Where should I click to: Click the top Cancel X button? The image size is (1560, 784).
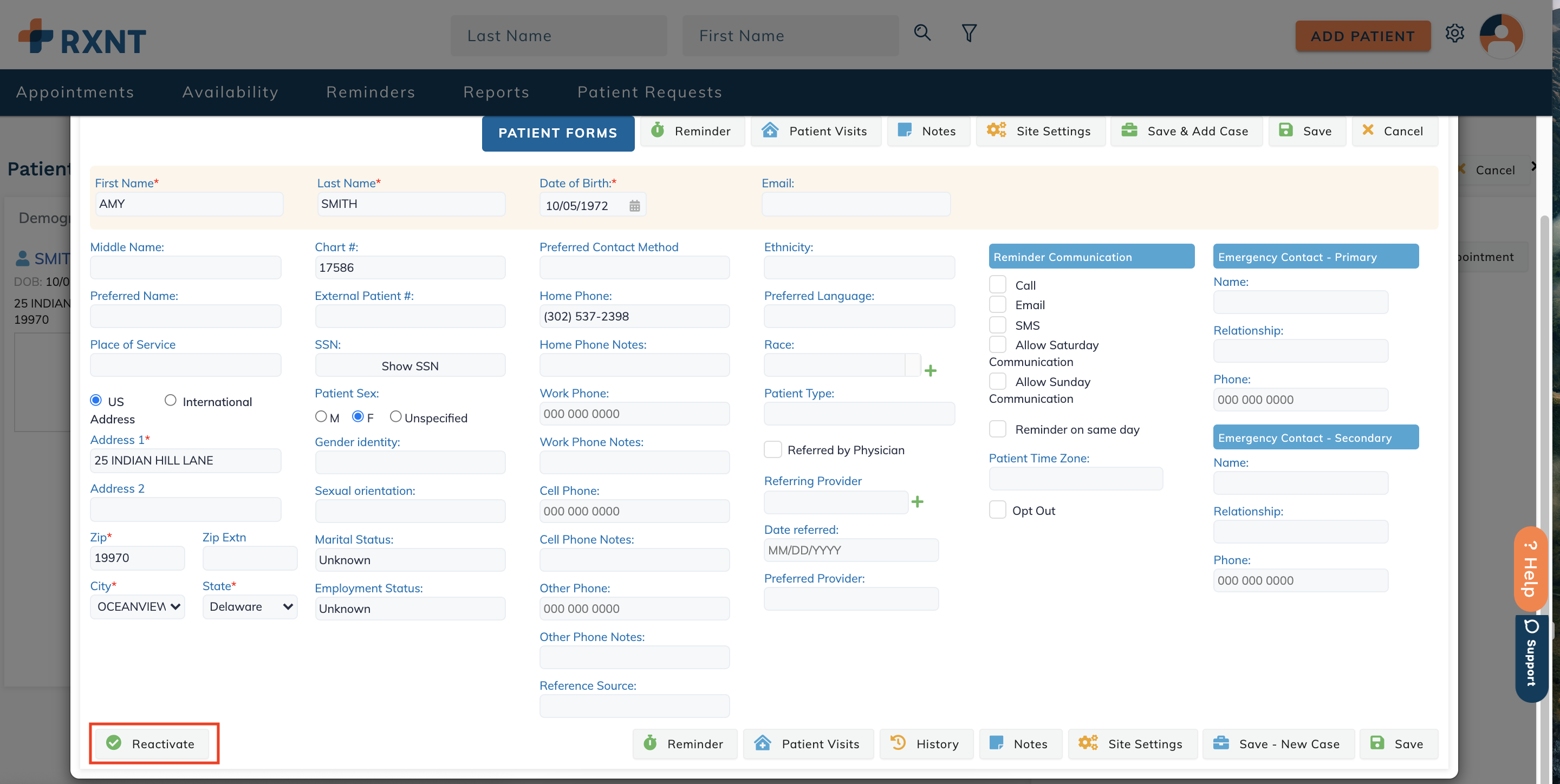[x=1394, y=131]
